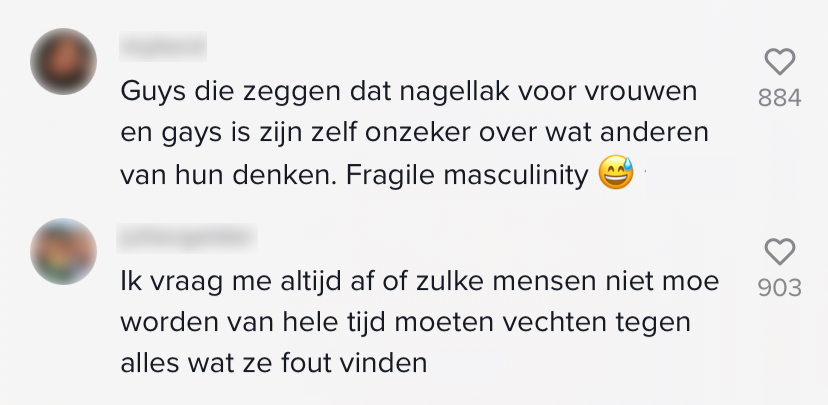
Task: Click the 884 like count
Action: click(x=779, y=98)
